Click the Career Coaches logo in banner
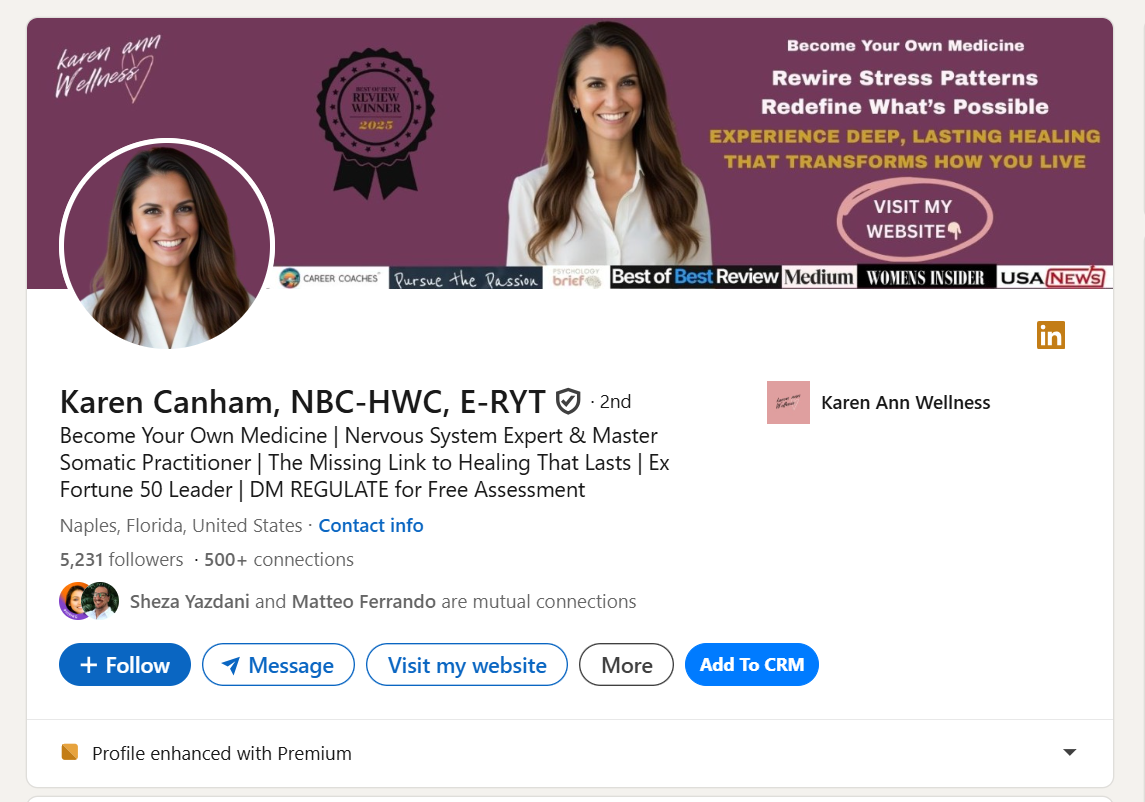This screenshot has width=1145, height=802. [330, 278]
